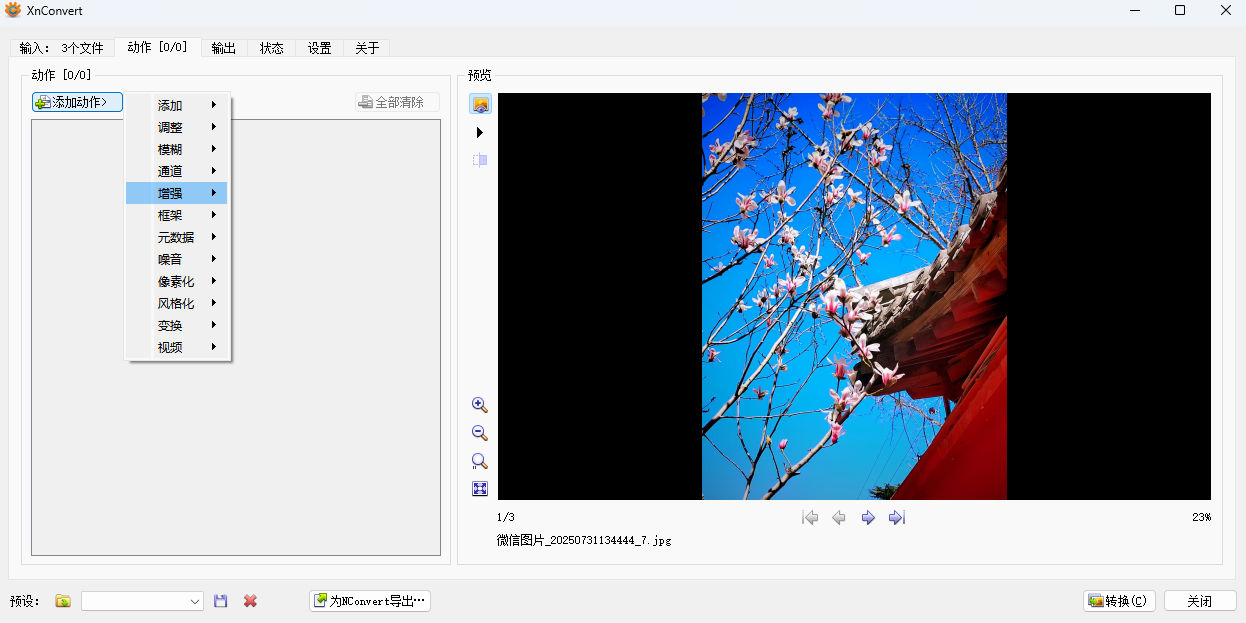Click the image preview mode icon atop the preview sidebar
Image resolution: width=1246 pixels, height=623 pixels.
click(479, 103)
